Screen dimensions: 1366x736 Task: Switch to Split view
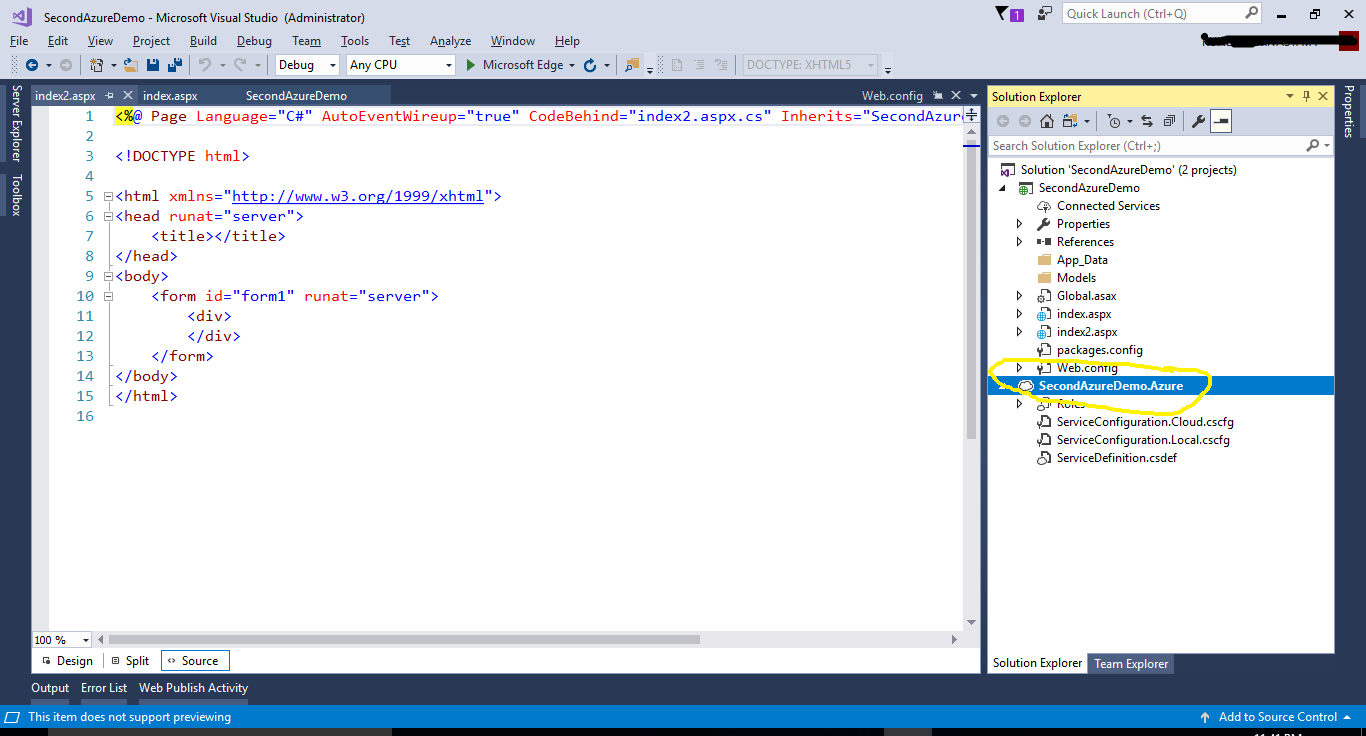(x=130, y=661)
